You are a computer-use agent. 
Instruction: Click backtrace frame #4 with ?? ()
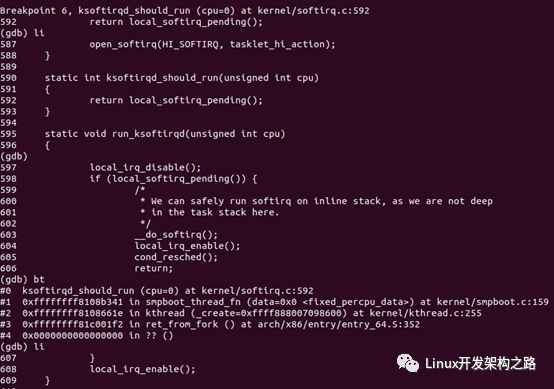click(87, 336)
